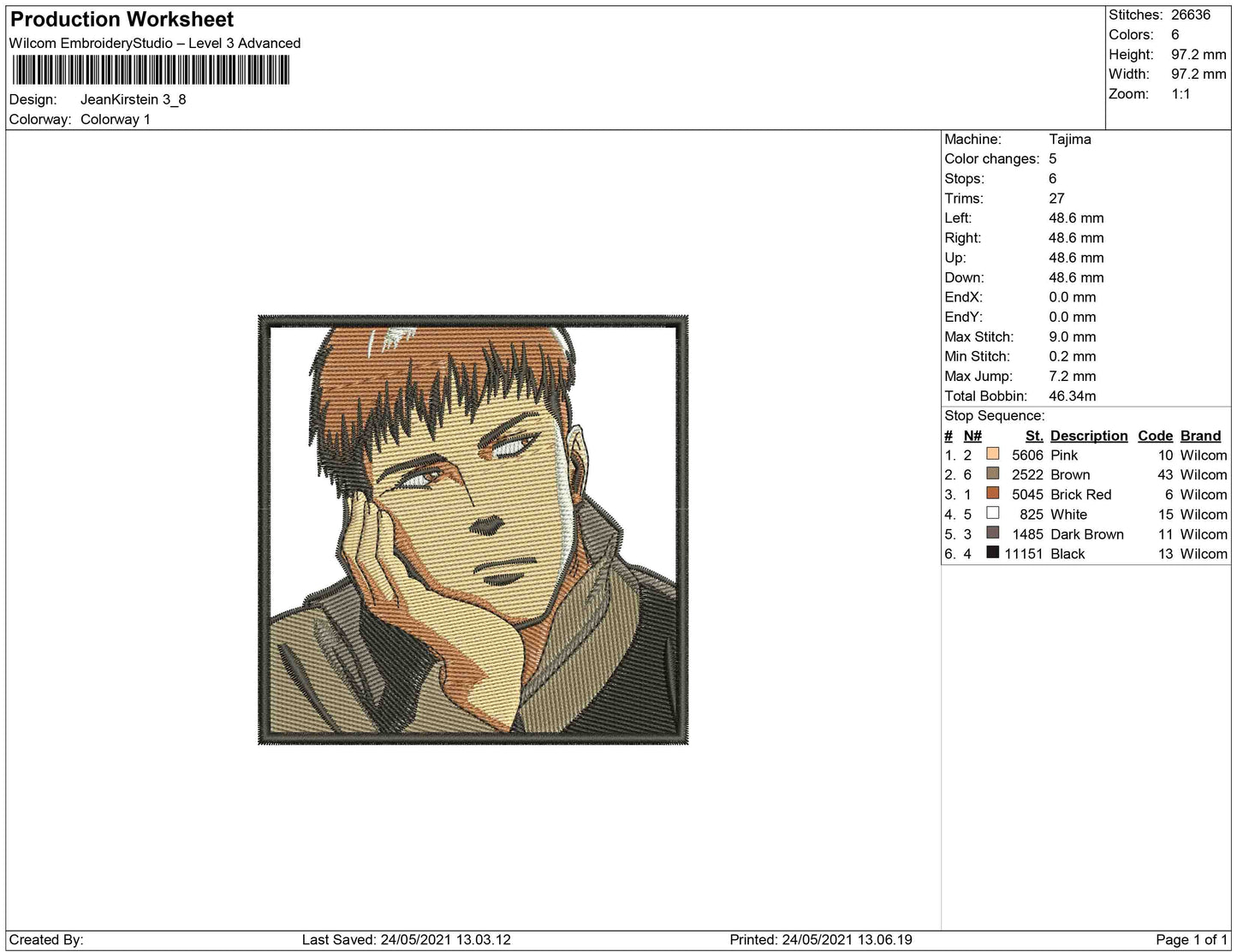Click the 'Production Worksheet' title
The width and height of the screenshot is (1237, 952).
[122, 19]
